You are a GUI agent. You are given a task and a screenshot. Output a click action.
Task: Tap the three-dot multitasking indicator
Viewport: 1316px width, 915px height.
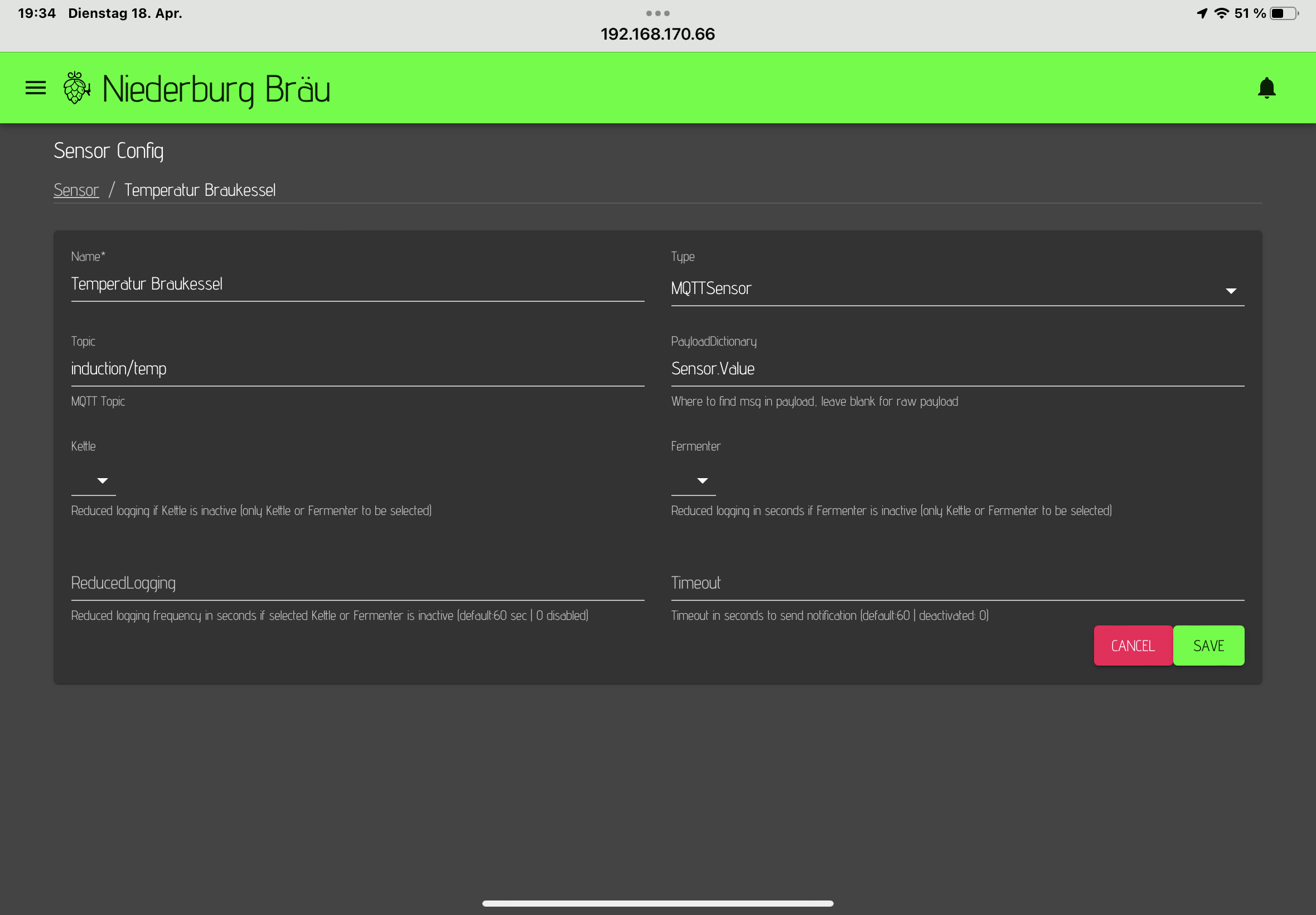point(657,13)
